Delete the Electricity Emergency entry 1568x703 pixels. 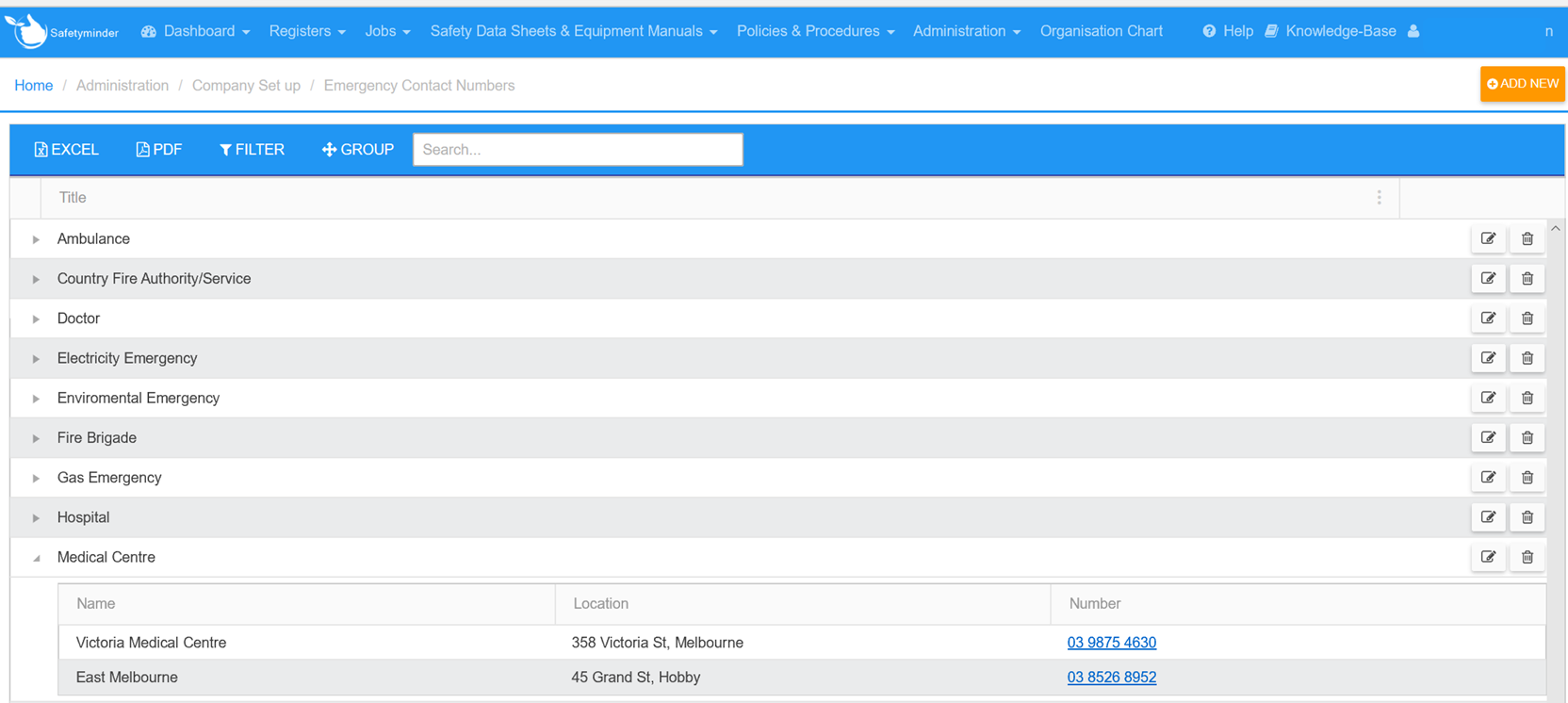click(1527, 358)
